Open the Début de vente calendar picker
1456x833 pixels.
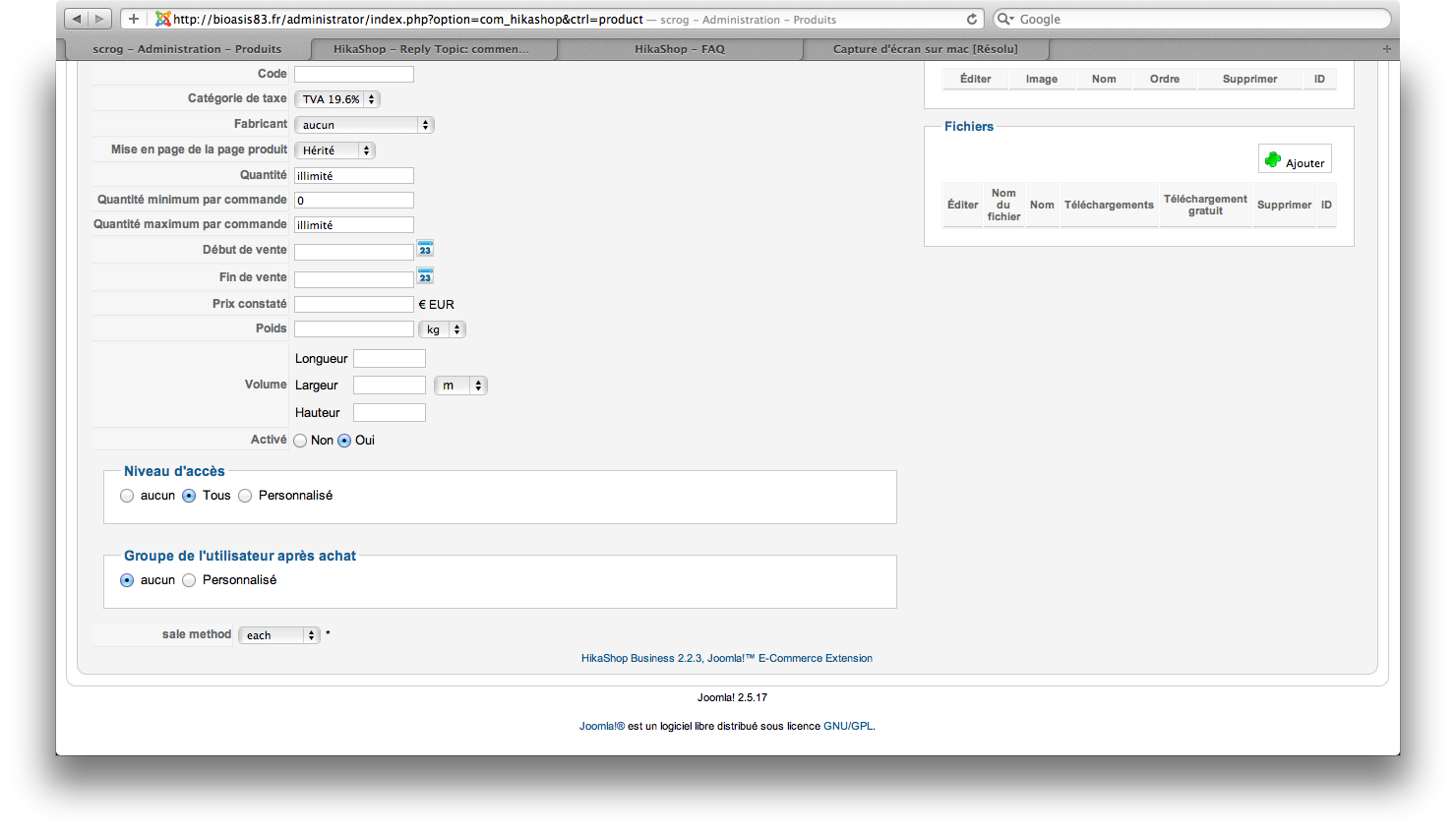tap(425, 249)
